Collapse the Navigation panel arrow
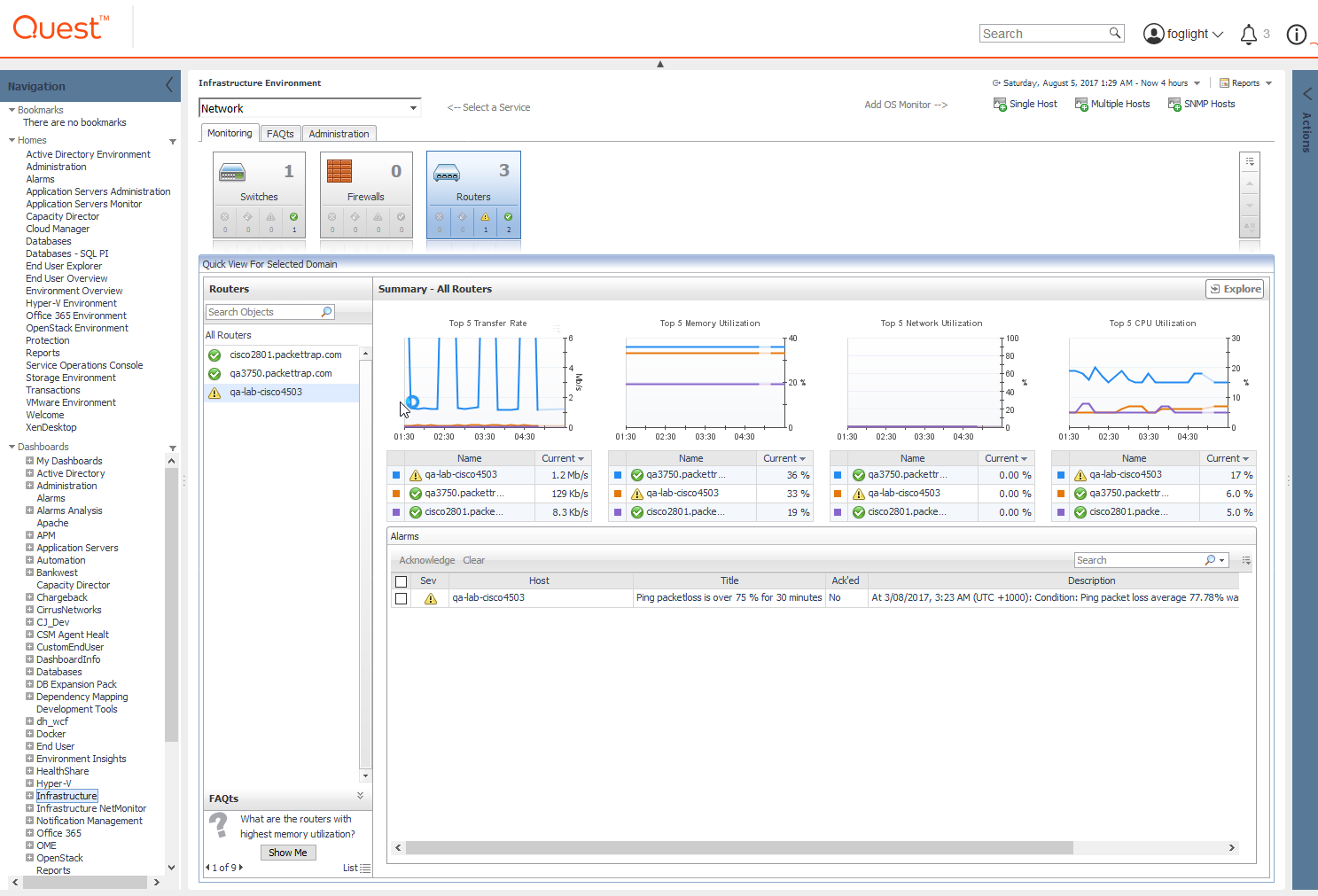Screen dimensions: 1318x896 coord(169,85)
